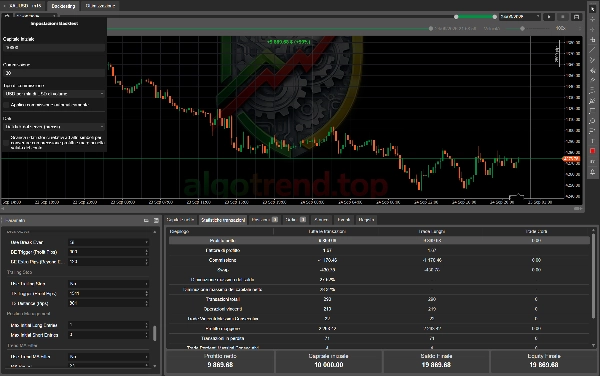Open the Use Trailing Stop dropdown showing No
Image resolution: width=600 pixels, height=376 pixels.
point(108,284)
